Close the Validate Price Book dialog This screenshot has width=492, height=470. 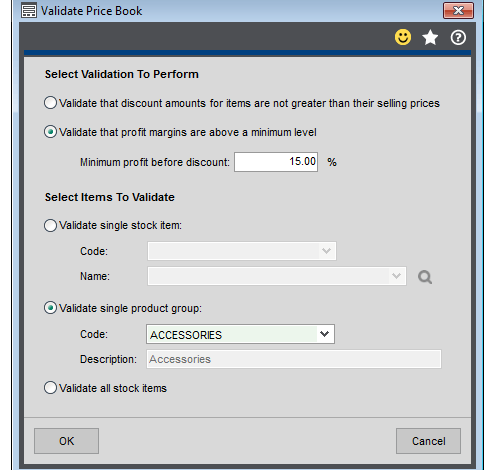click(458, 10)
